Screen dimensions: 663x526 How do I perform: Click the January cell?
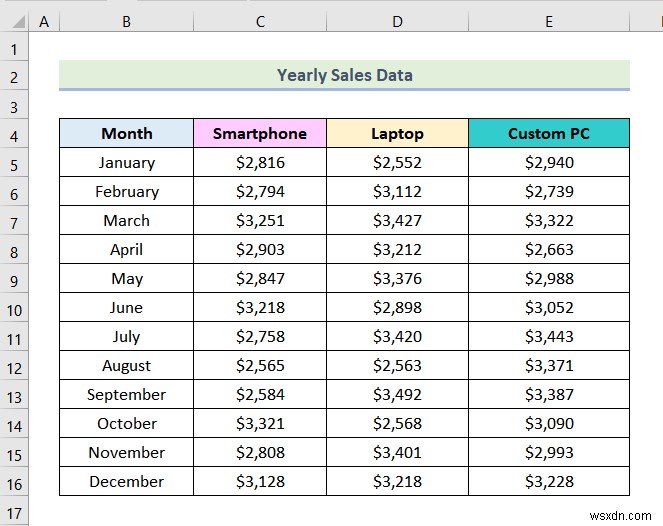tap(127, 163)
